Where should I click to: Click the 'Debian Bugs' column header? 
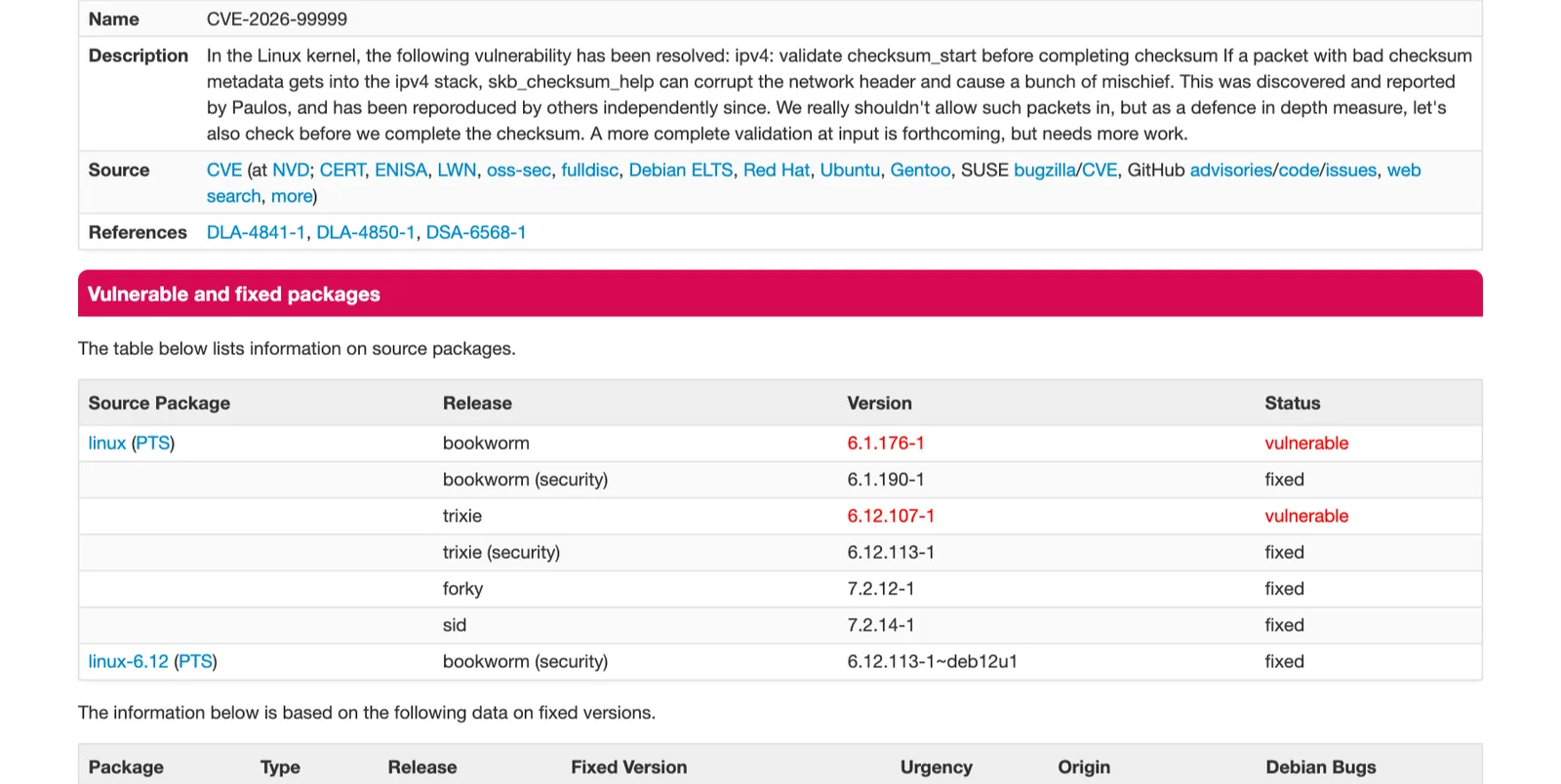tap(1321, 767)
